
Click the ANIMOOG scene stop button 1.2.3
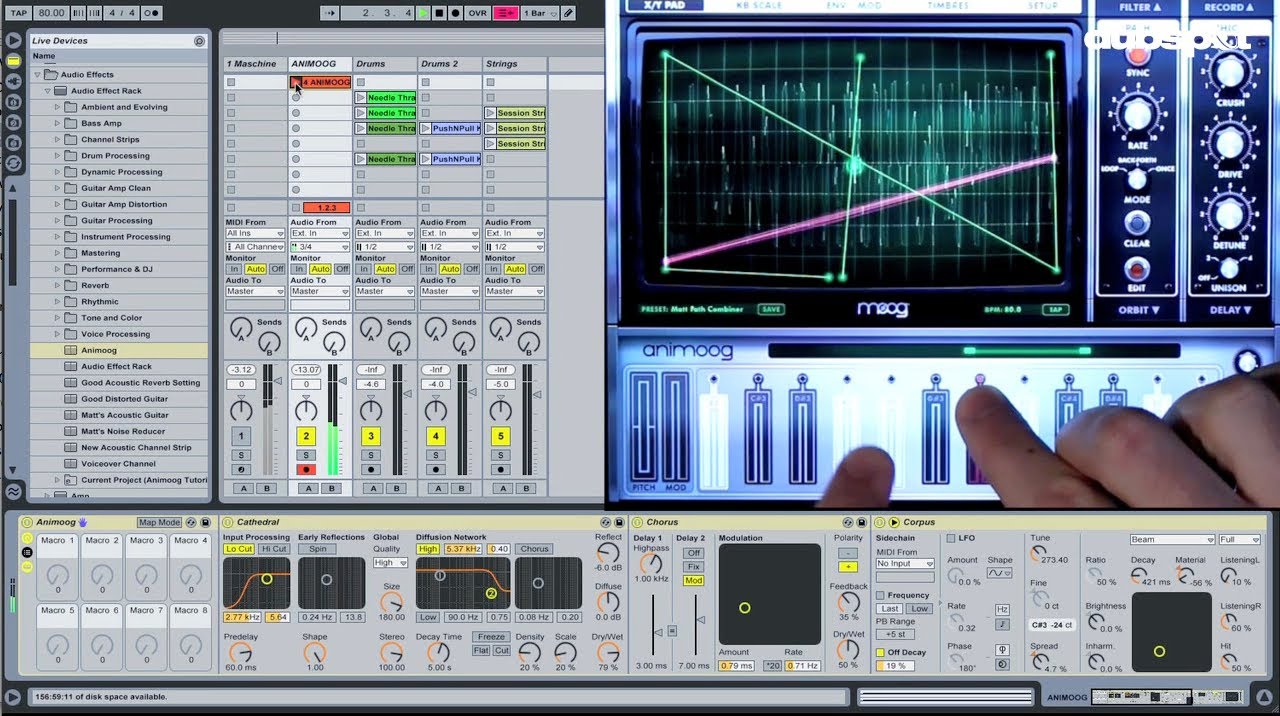pos(326,208)
